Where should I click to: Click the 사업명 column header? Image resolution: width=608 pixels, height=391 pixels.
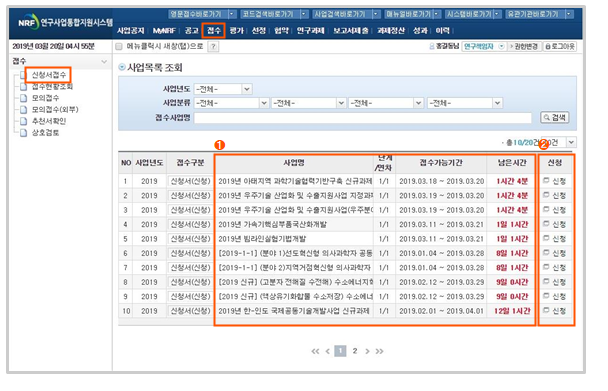click(x=294, y=163)
